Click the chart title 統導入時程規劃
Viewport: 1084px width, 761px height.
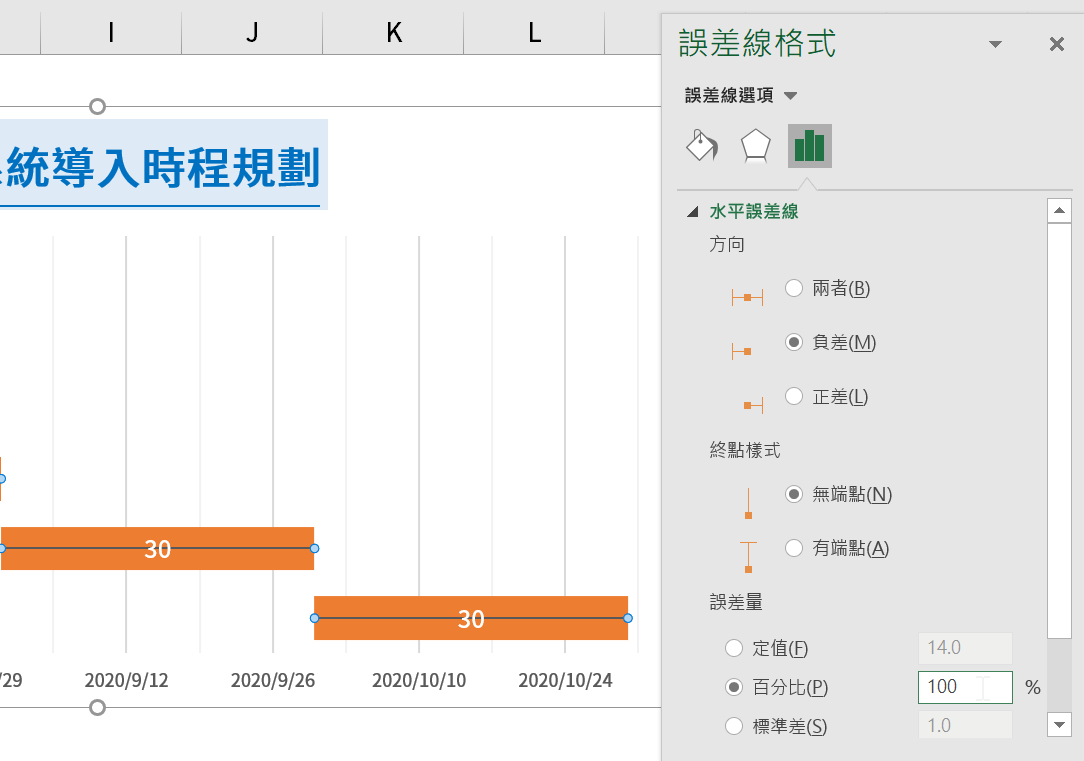(x=161, y=167)
